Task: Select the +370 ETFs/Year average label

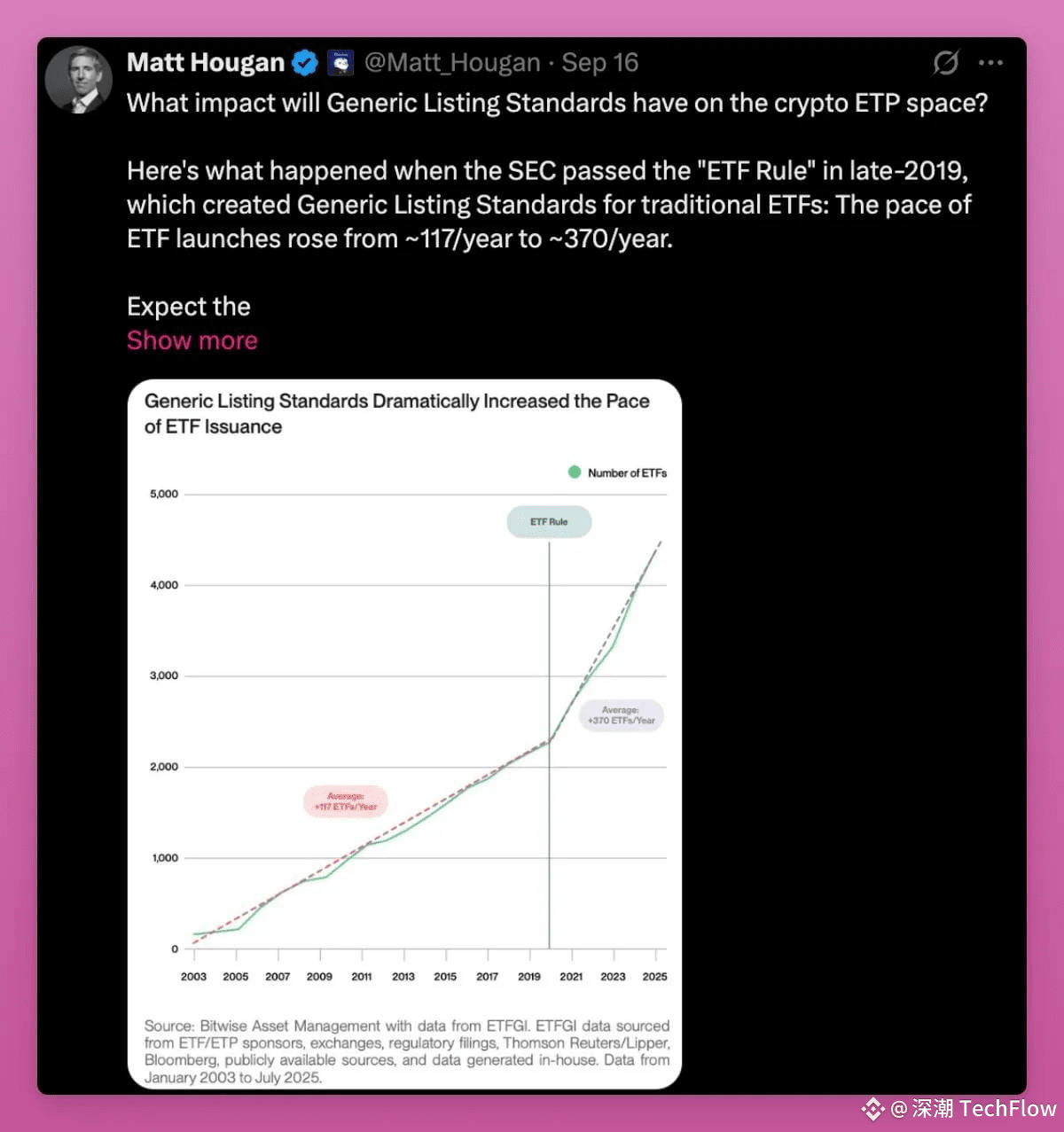Action: coord(621,715)
